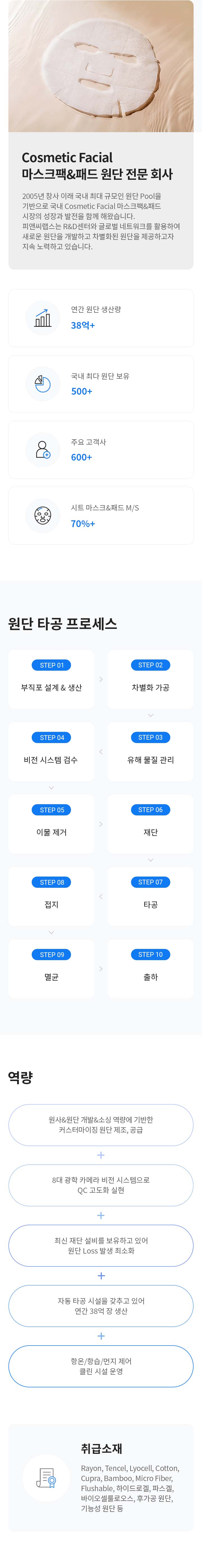Screen dimensions: 202x1568
Task: Click the 38억+ annual production figure
Action: point(83,325)
